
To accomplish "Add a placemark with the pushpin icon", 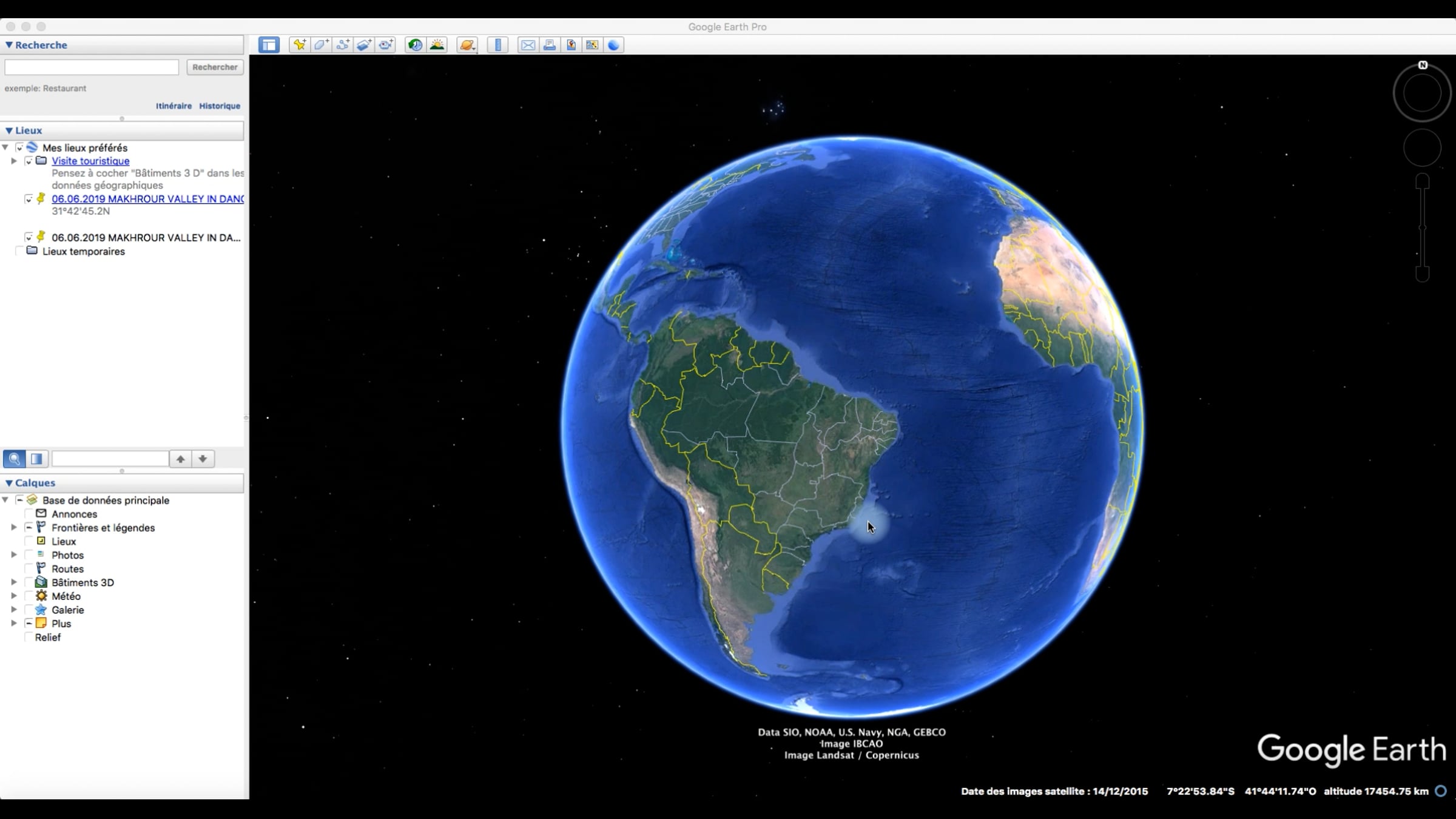I will click(299, 45).
